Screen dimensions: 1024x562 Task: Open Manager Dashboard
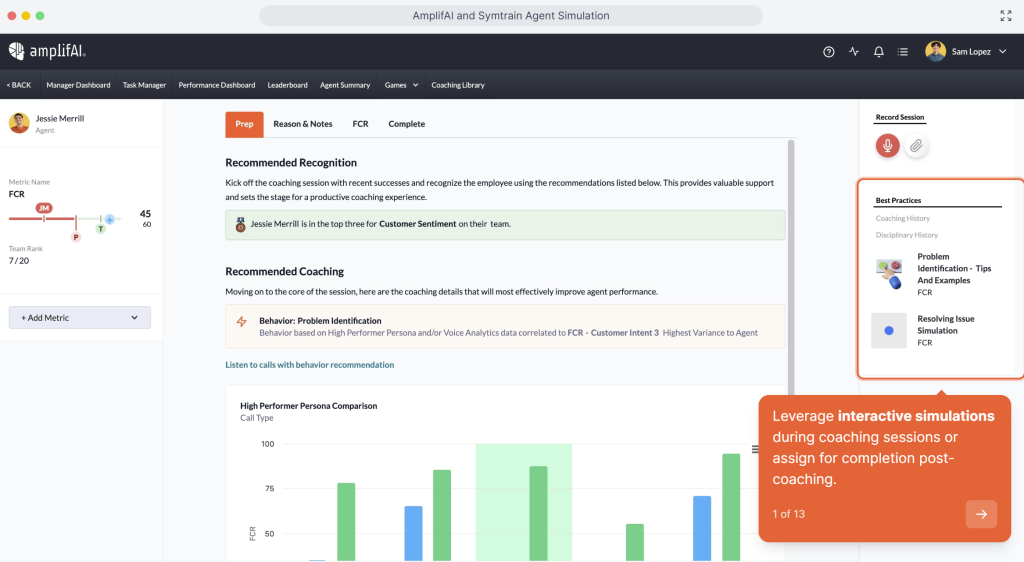[x=78, y=85]
